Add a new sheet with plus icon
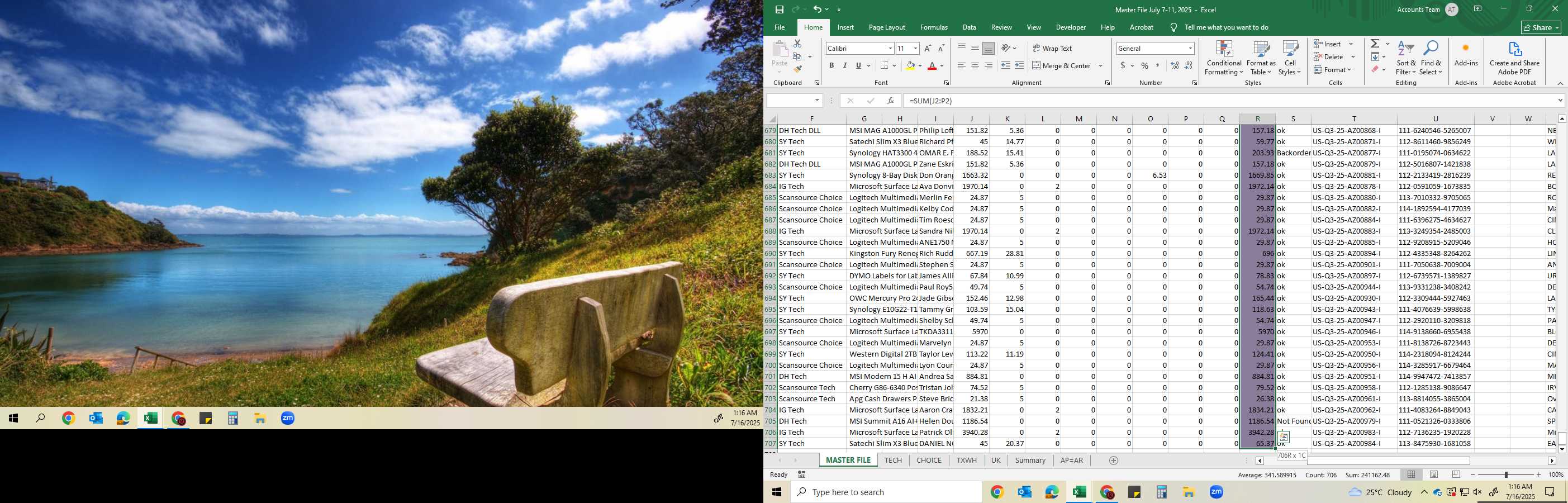 point(1113,461)
